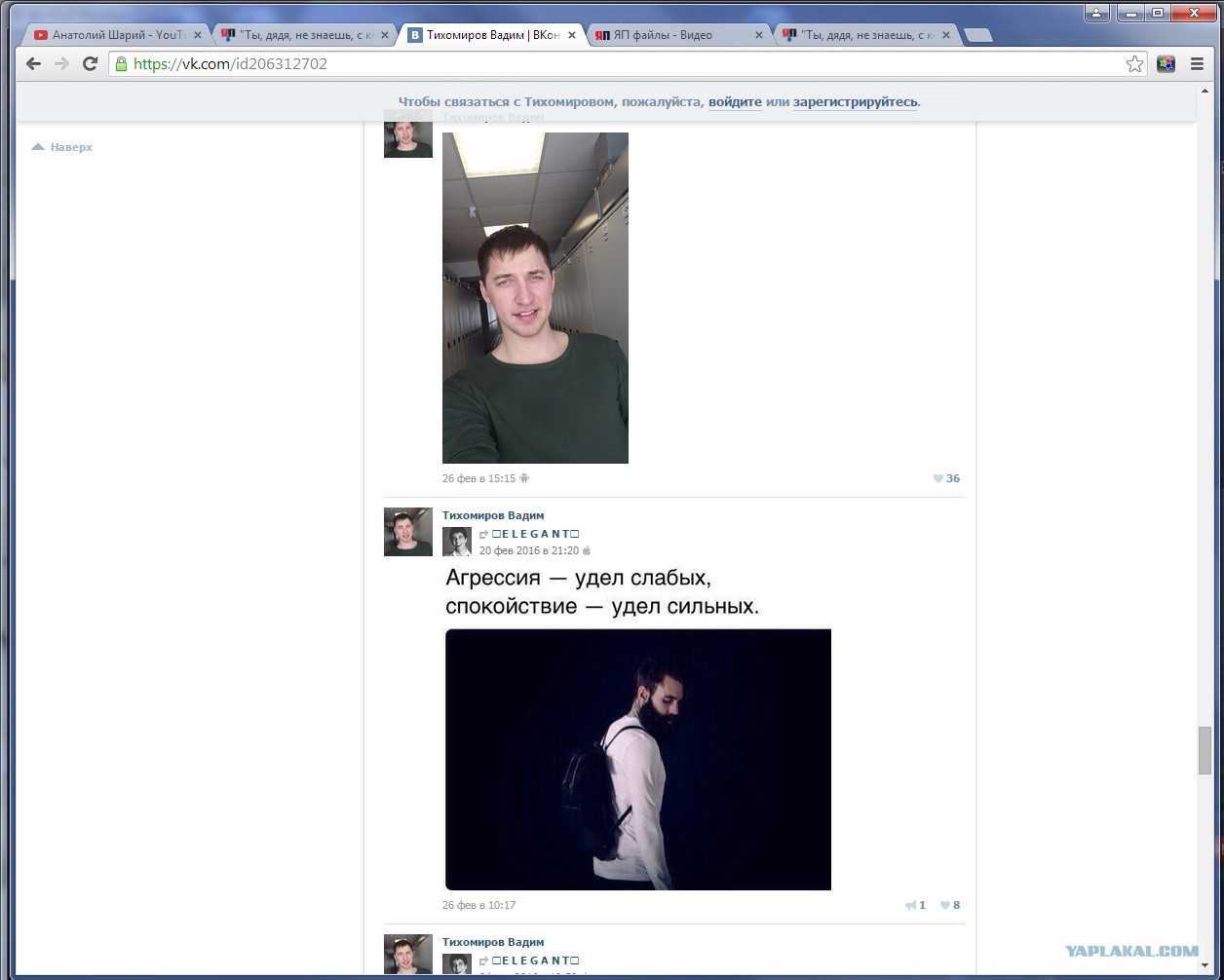Viewport: 1224px width, 980px height.
Task: Click the 26 фев в 10:17 timestamp
Action: 478,905
